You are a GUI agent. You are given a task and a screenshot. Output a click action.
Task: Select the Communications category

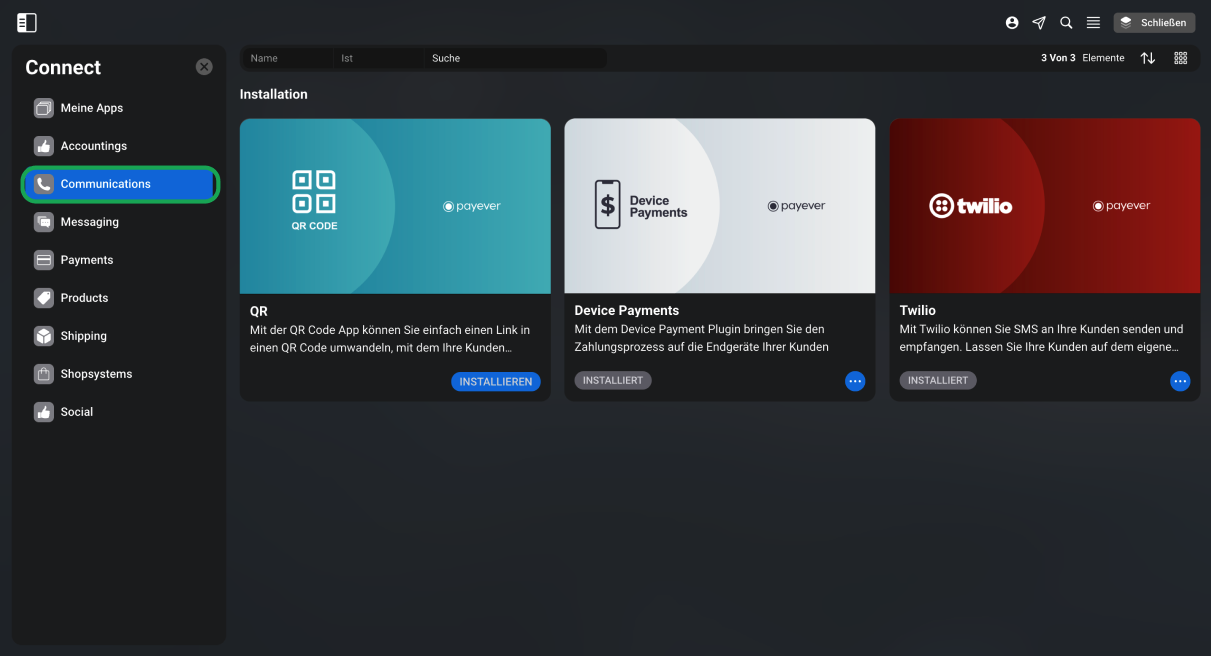(x=120, y=184)
